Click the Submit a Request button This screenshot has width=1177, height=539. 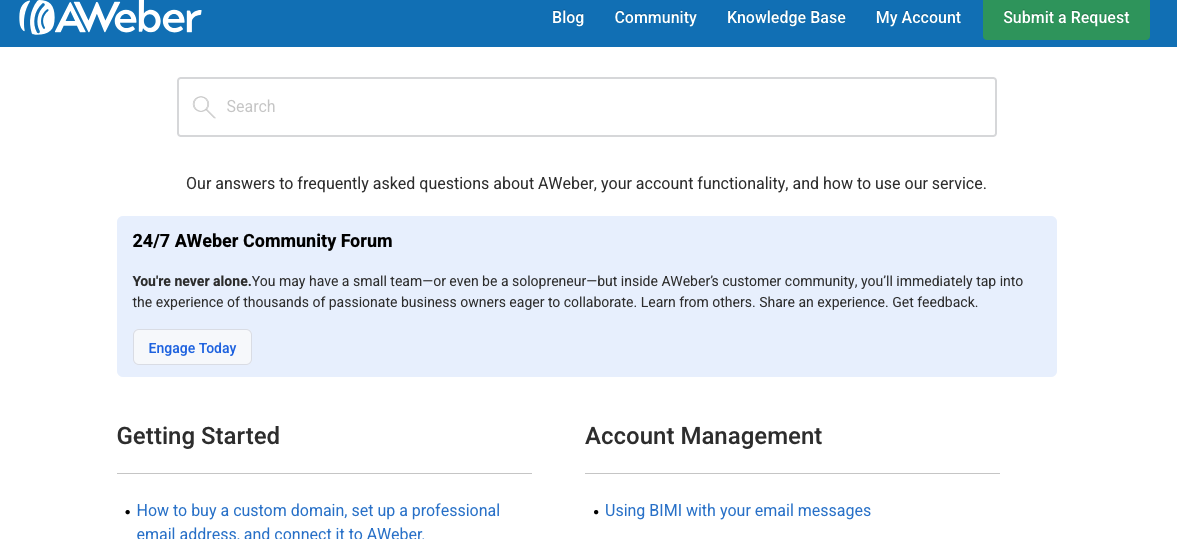pyautogui.click(x=1066, y=18)
